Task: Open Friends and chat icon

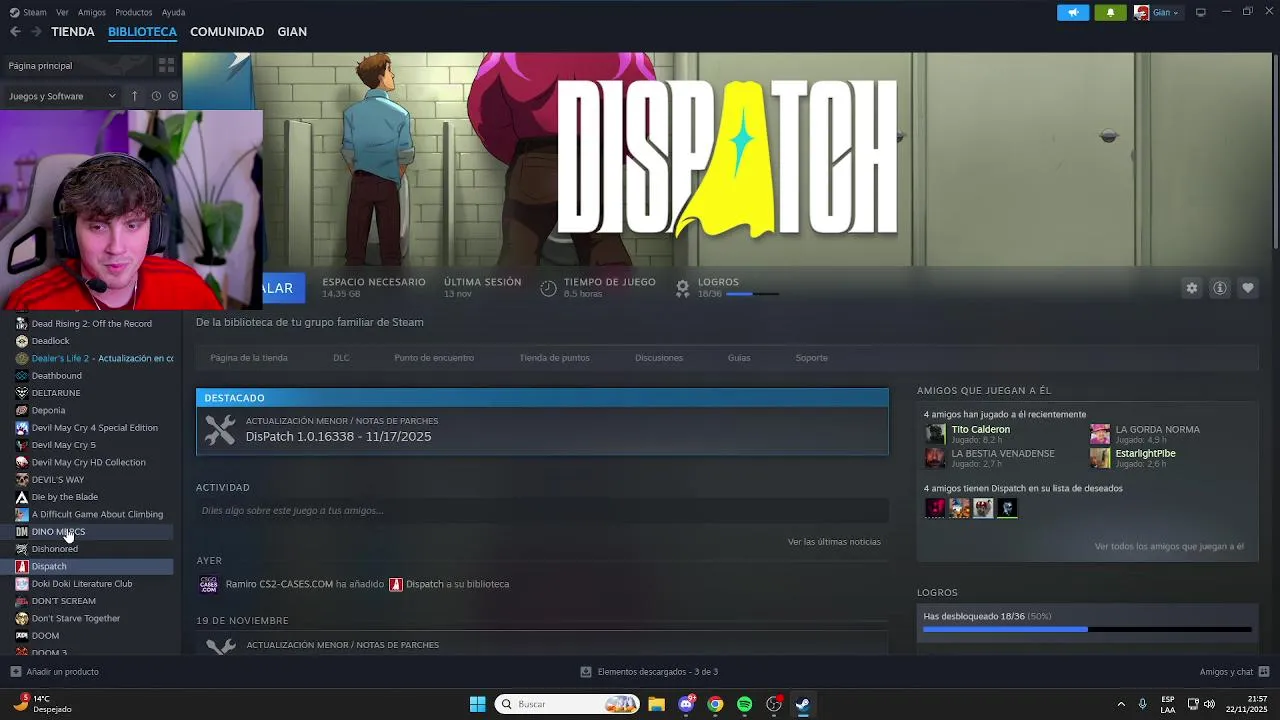Action: [x=1264, y=672]
